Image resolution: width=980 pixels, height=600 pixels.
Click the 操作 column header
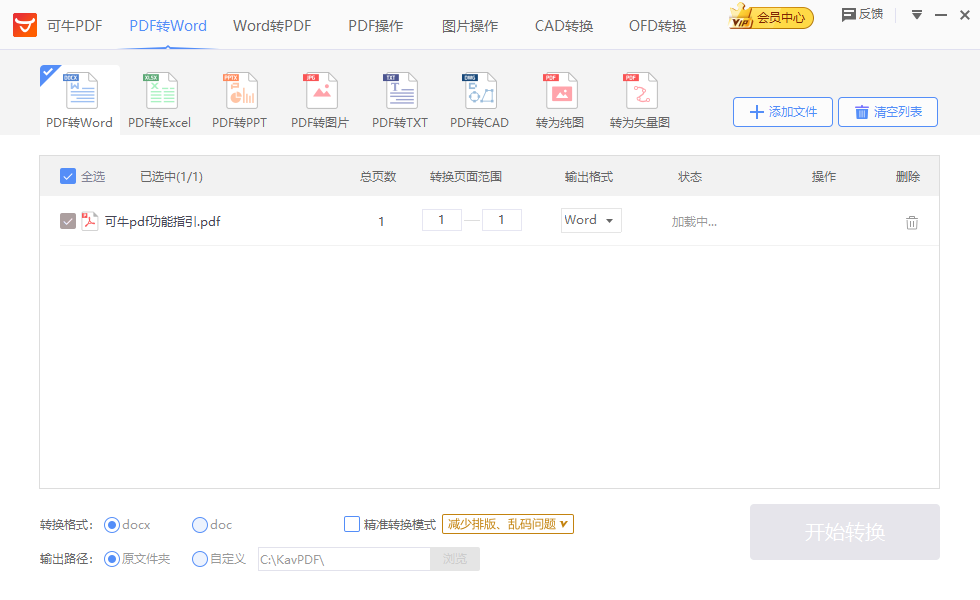pos(824,177)
